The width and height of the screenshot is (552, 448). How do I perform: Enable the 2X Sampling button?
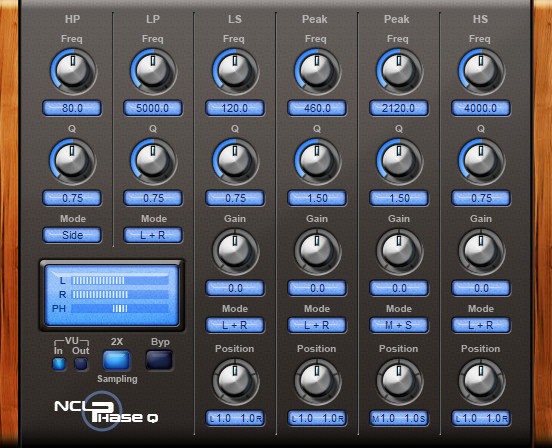(117, 360)
